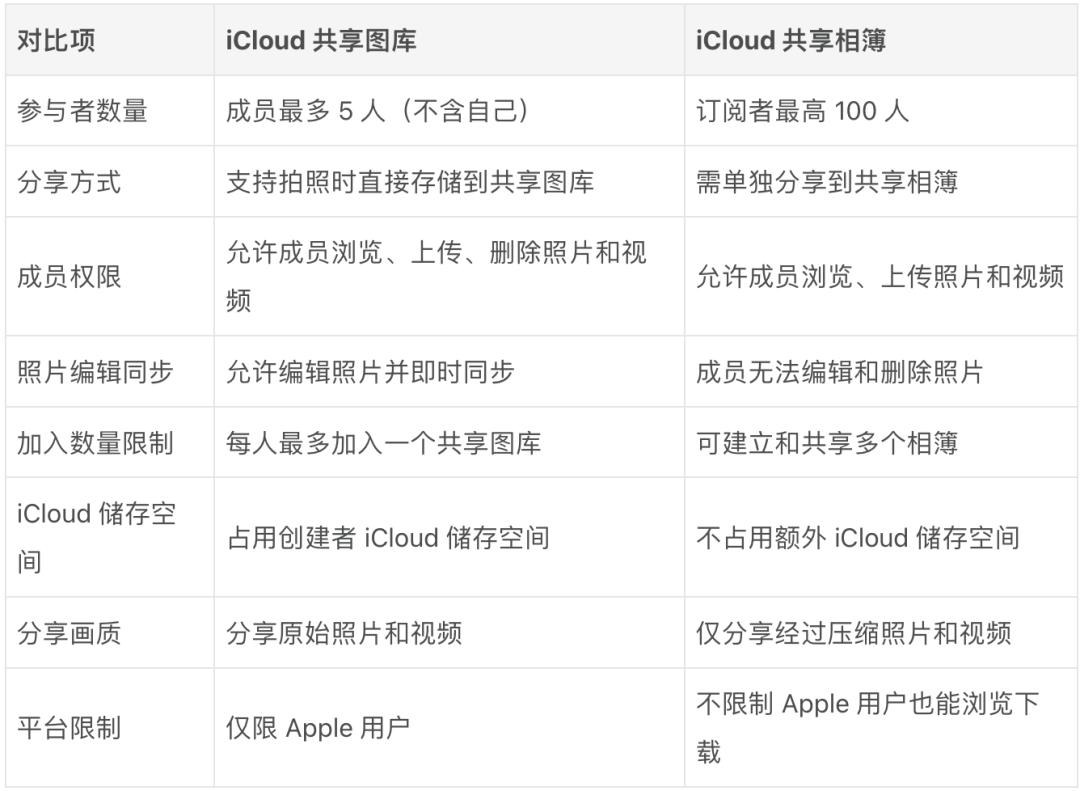Click the 参与者数量 row label
This screenshot has height=791, width=1080.
click(110, 110)
